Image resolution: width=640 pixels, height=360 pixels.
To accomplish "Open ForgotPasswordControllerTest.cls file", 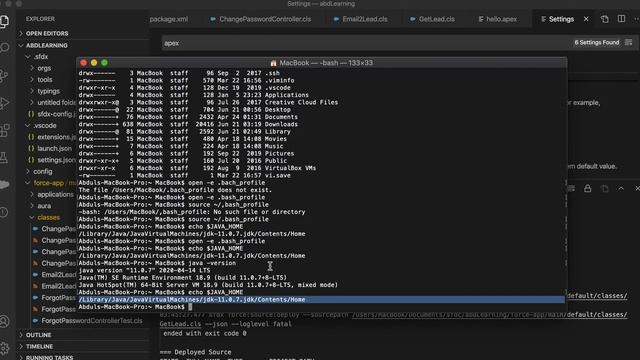I will click(x=91, y=320).
